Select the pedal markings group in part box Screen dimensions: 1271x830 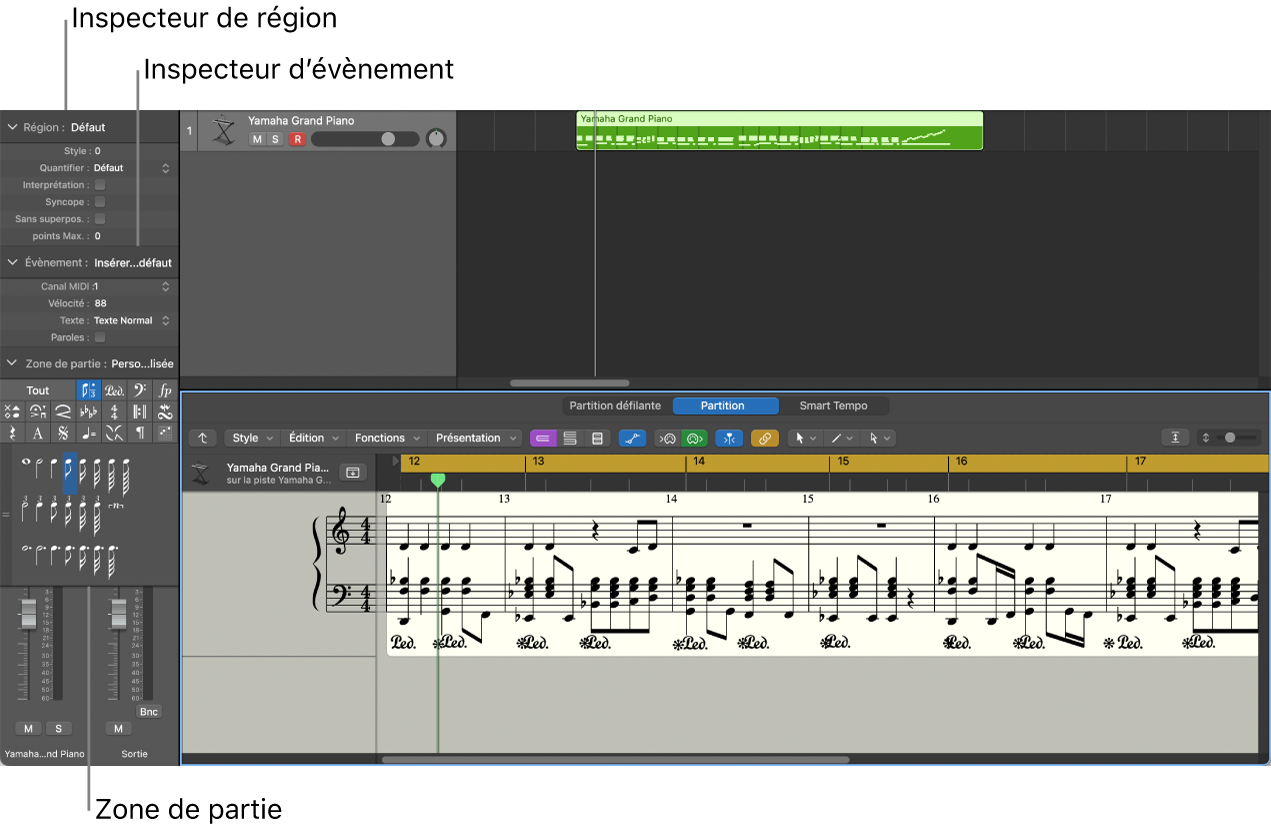tap(114, 390)
